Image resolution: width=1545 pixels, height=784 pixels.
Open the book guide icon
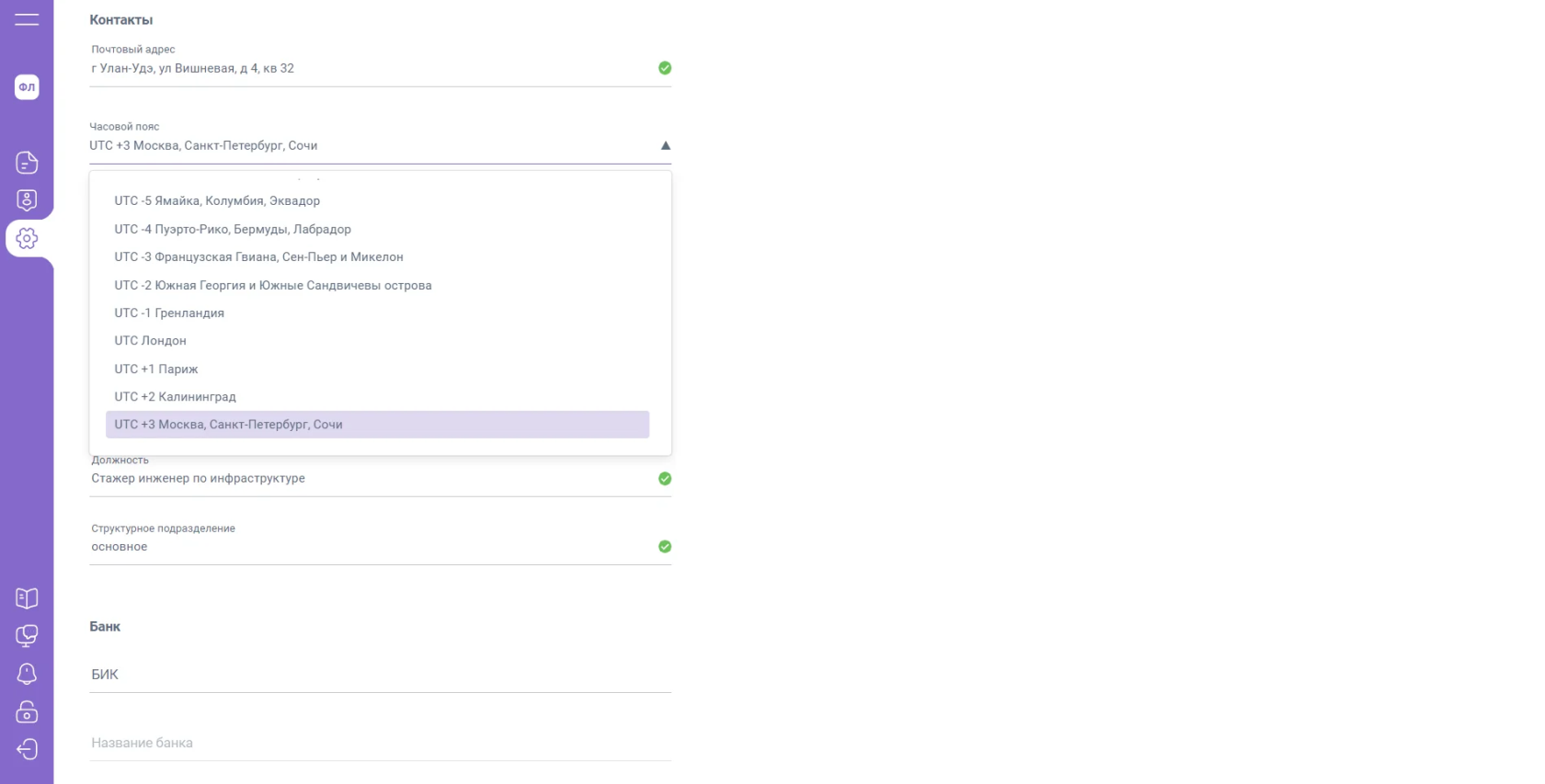[27, 598]
